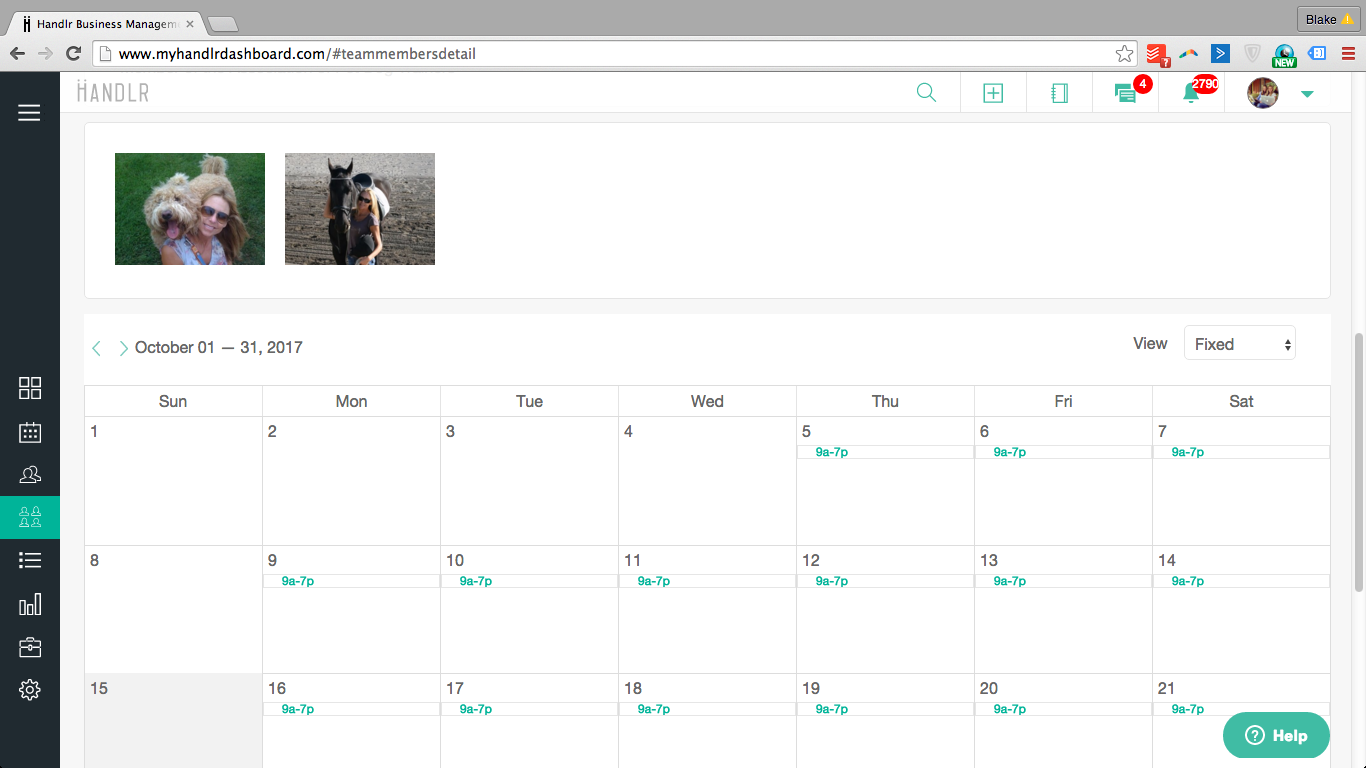
Task: Open the clients icon in the sidebar
Action: click(30, 474)
